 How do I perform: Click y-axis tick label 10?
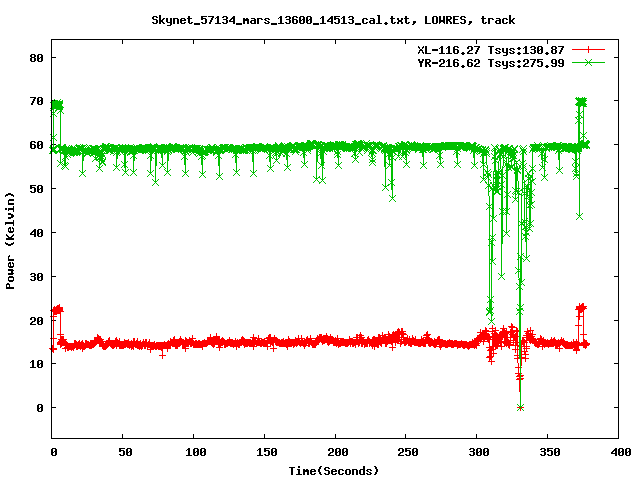(36, 364)
